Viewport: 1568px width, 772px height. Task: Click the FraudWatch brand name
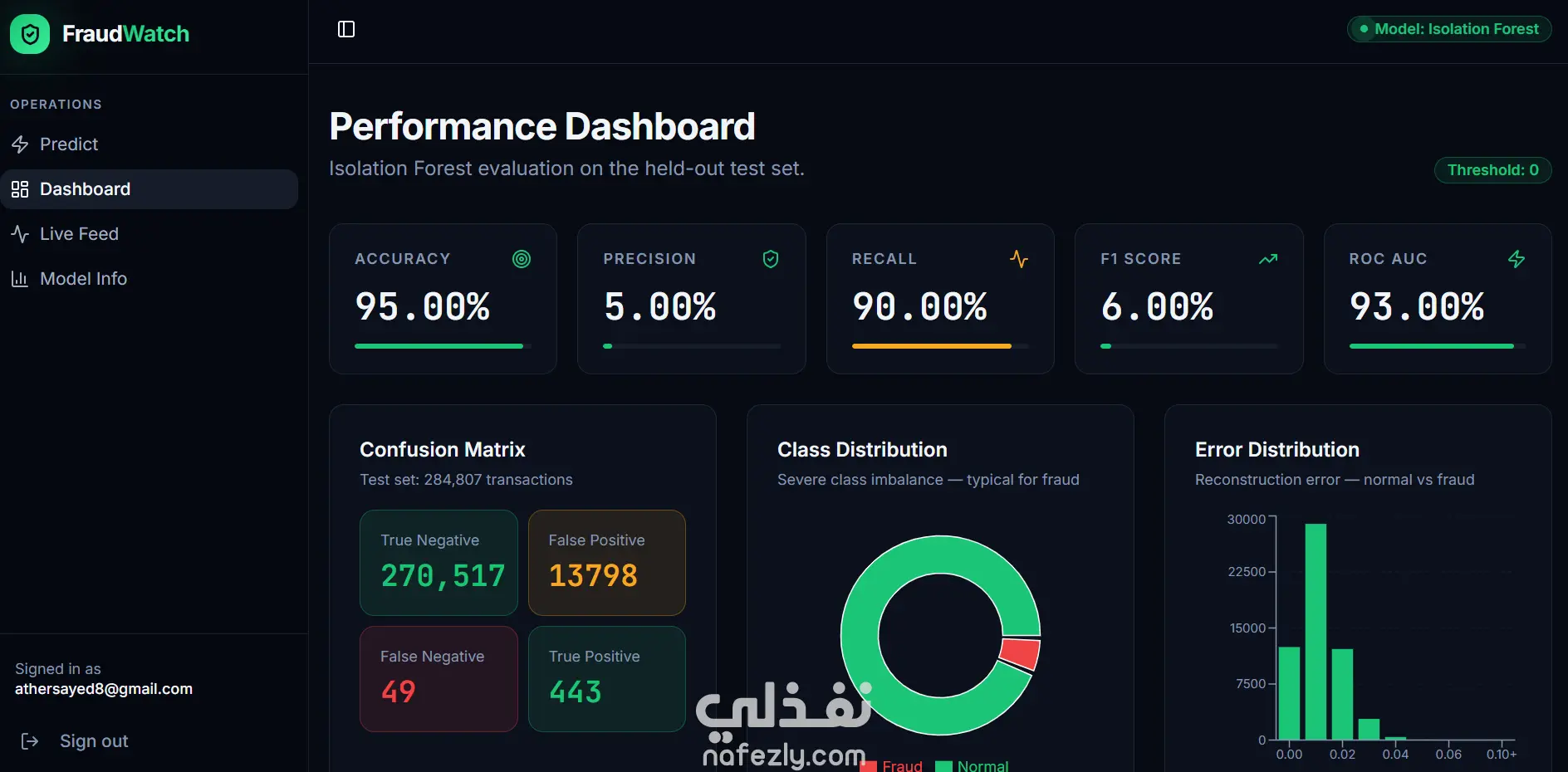pos(125,34)
